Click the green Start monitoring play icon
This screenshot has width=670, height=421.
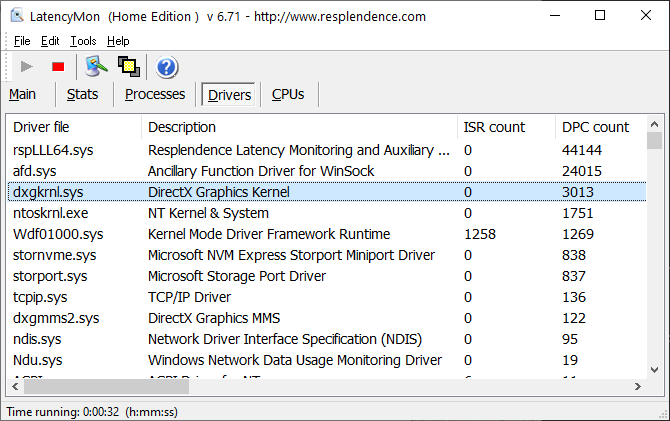click(x=27, y=66)
